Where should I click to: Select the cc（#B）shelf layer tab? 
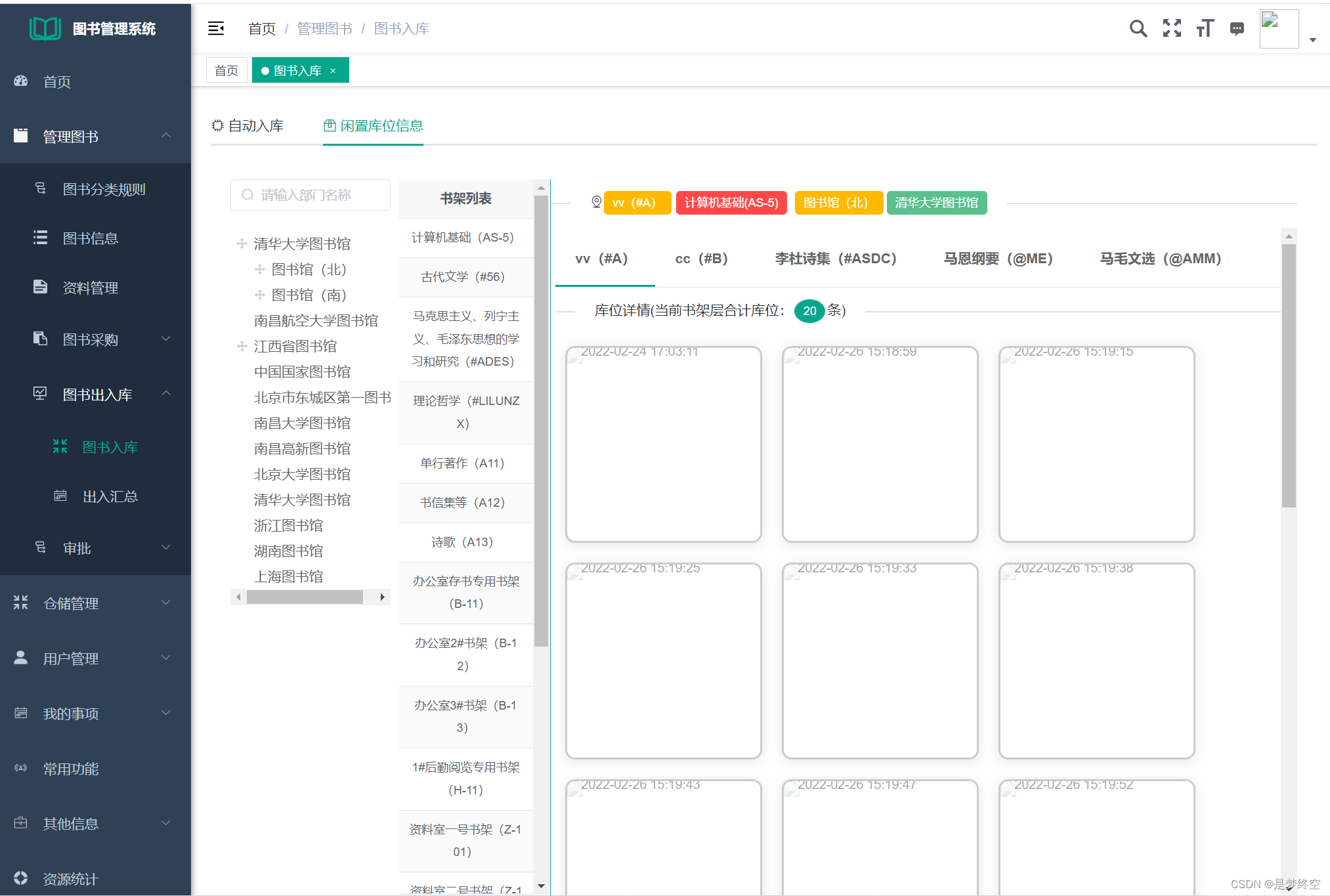point(701,259)
